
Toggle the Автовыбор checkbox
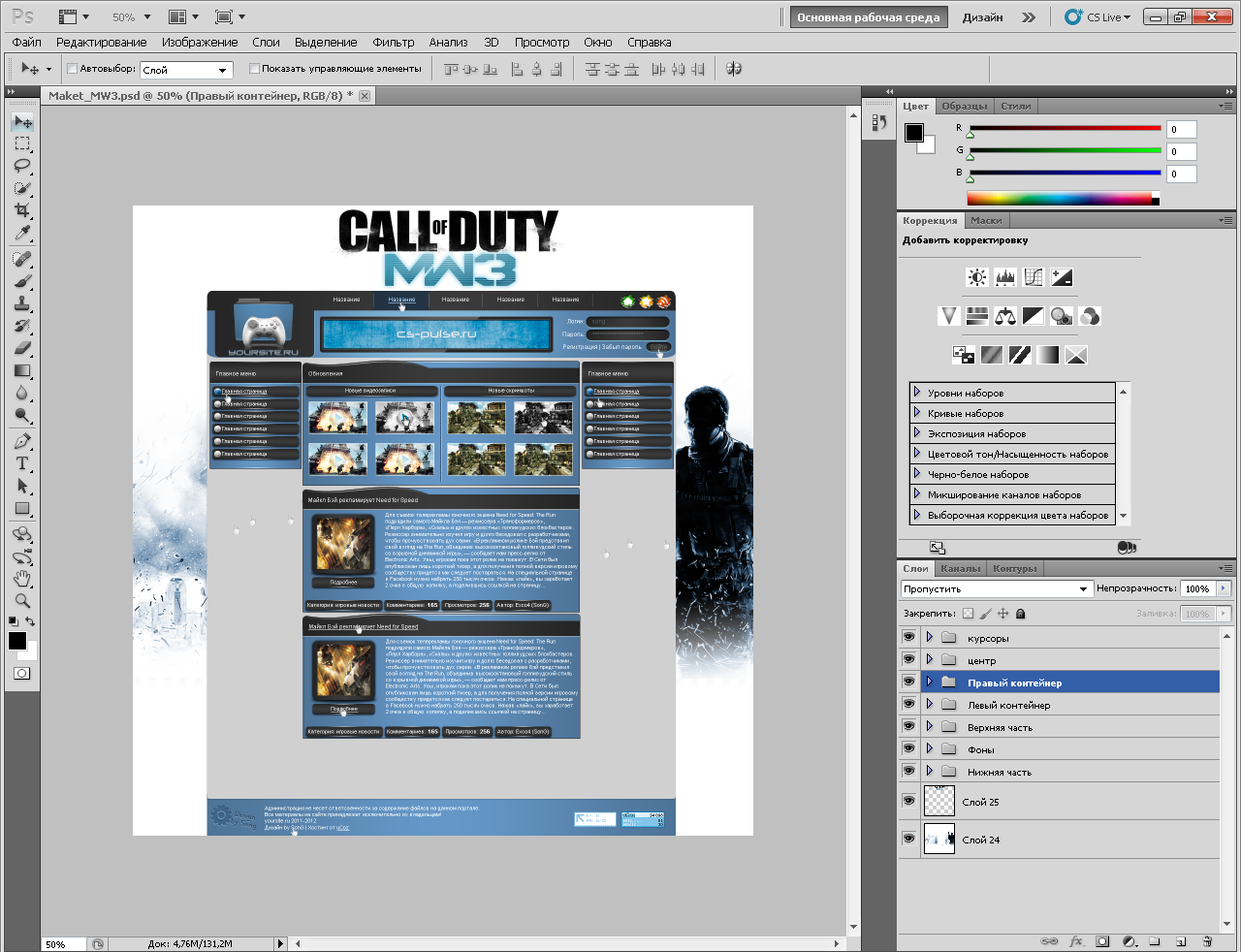(72, 69)
